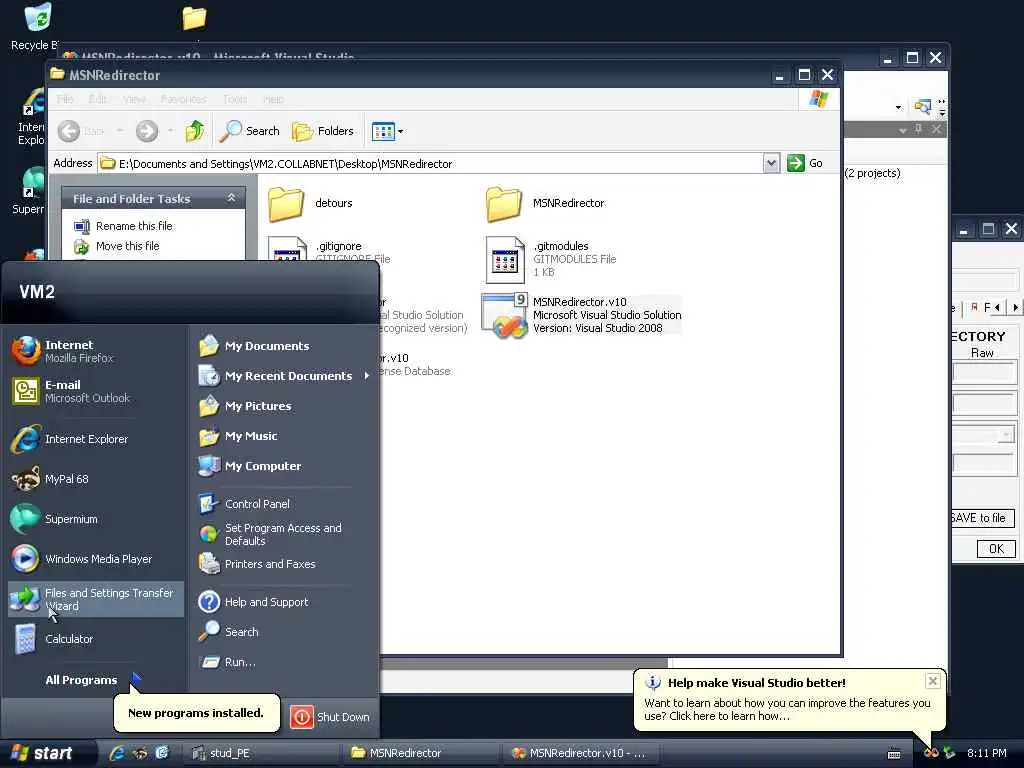Image resolution: width=1024 pixels, height=768 pixels.
Task: Click MSNRedirector Explorer taskbar button
Action: (x=421, y=753)
